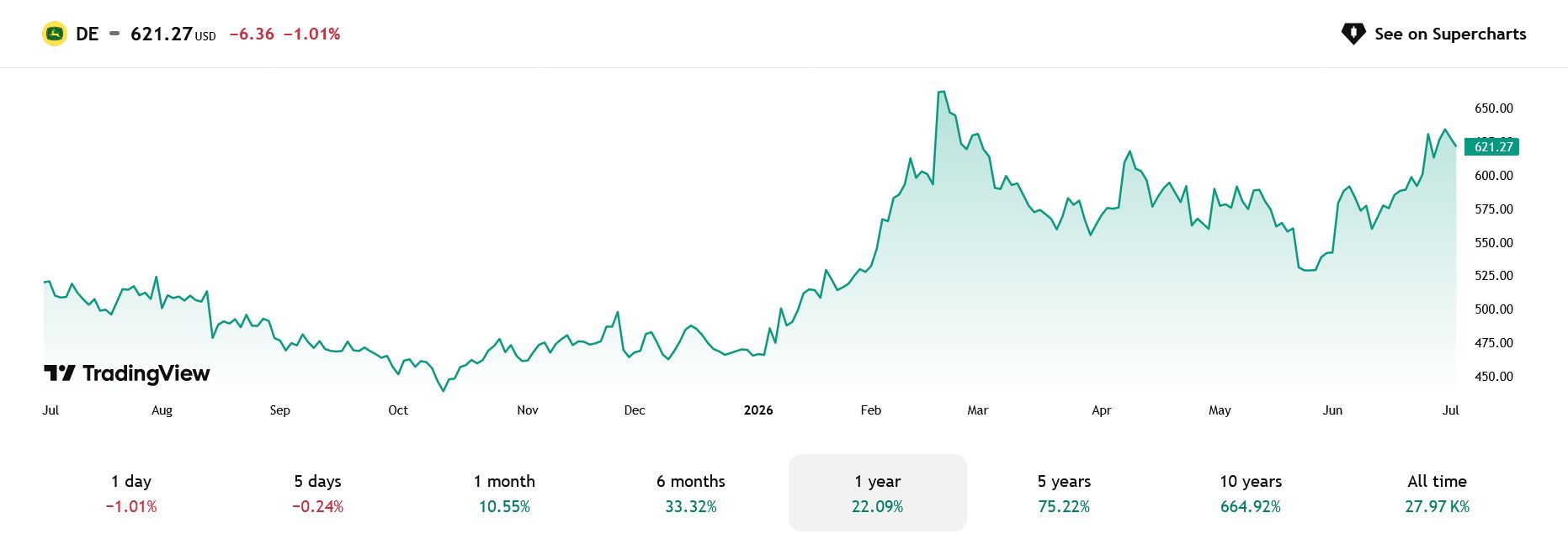1568x555 pixels.
Task: Click the Feb label on time axis
Action: (871, 410)
